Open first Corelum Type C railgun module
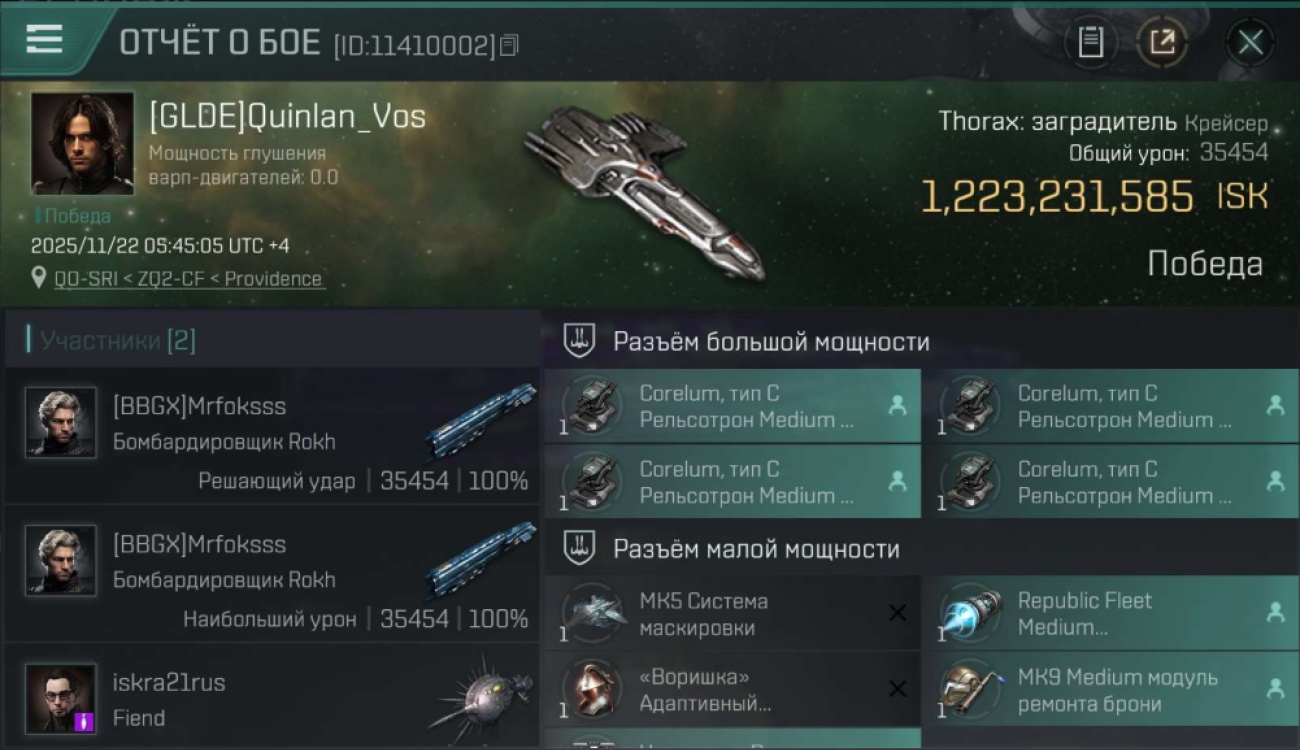Viewport: 1300px width, 750px height. 733,406
